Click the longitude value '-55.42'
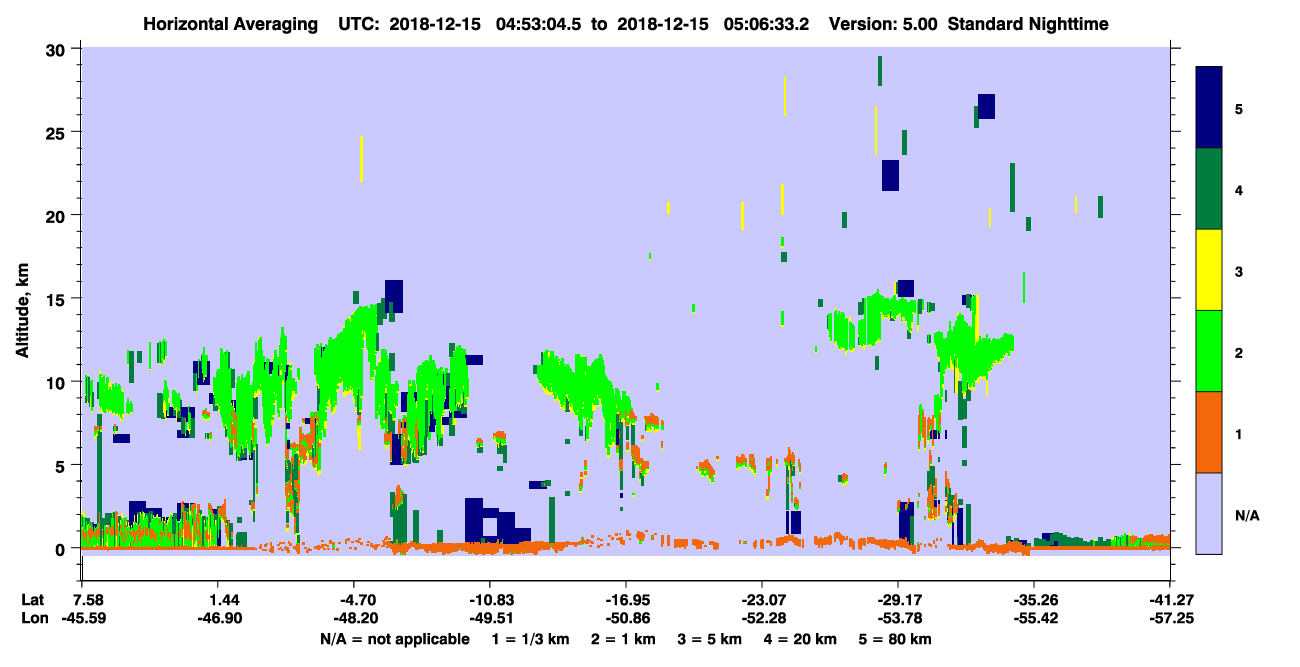1300x667 pixels. point(1034,619)
